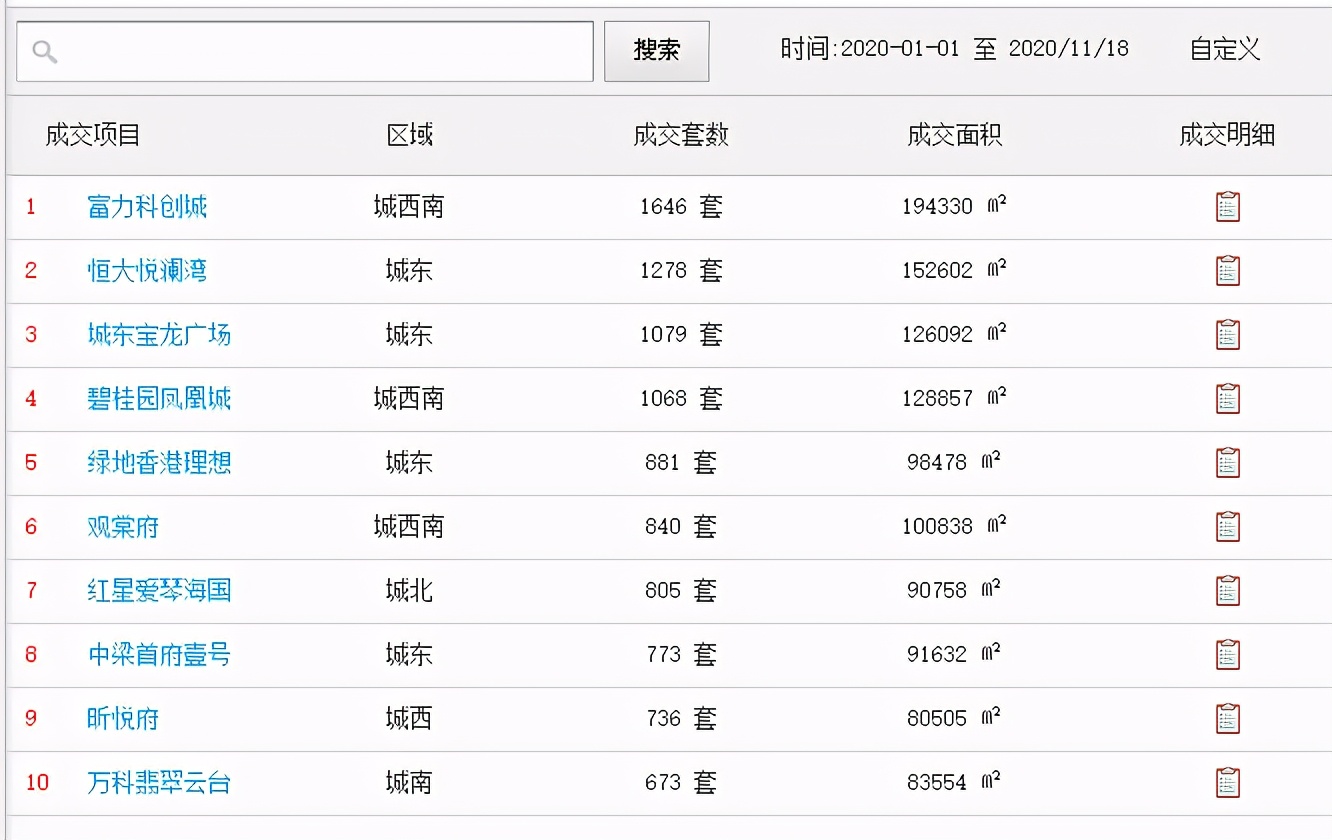Open the 自定义 date range option
The height and width of the screenshot is (840, 1332).
[1222, 48]
